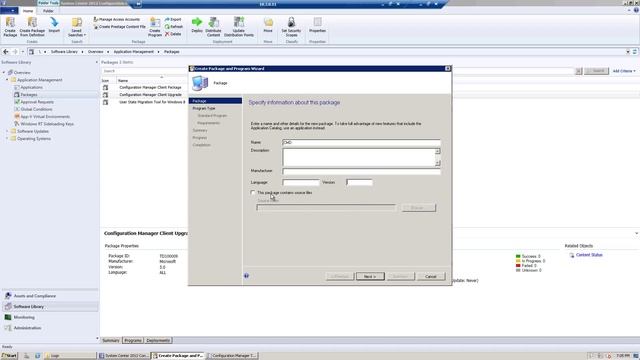
Task: Click the Content Status link
Action: point(589,255)
